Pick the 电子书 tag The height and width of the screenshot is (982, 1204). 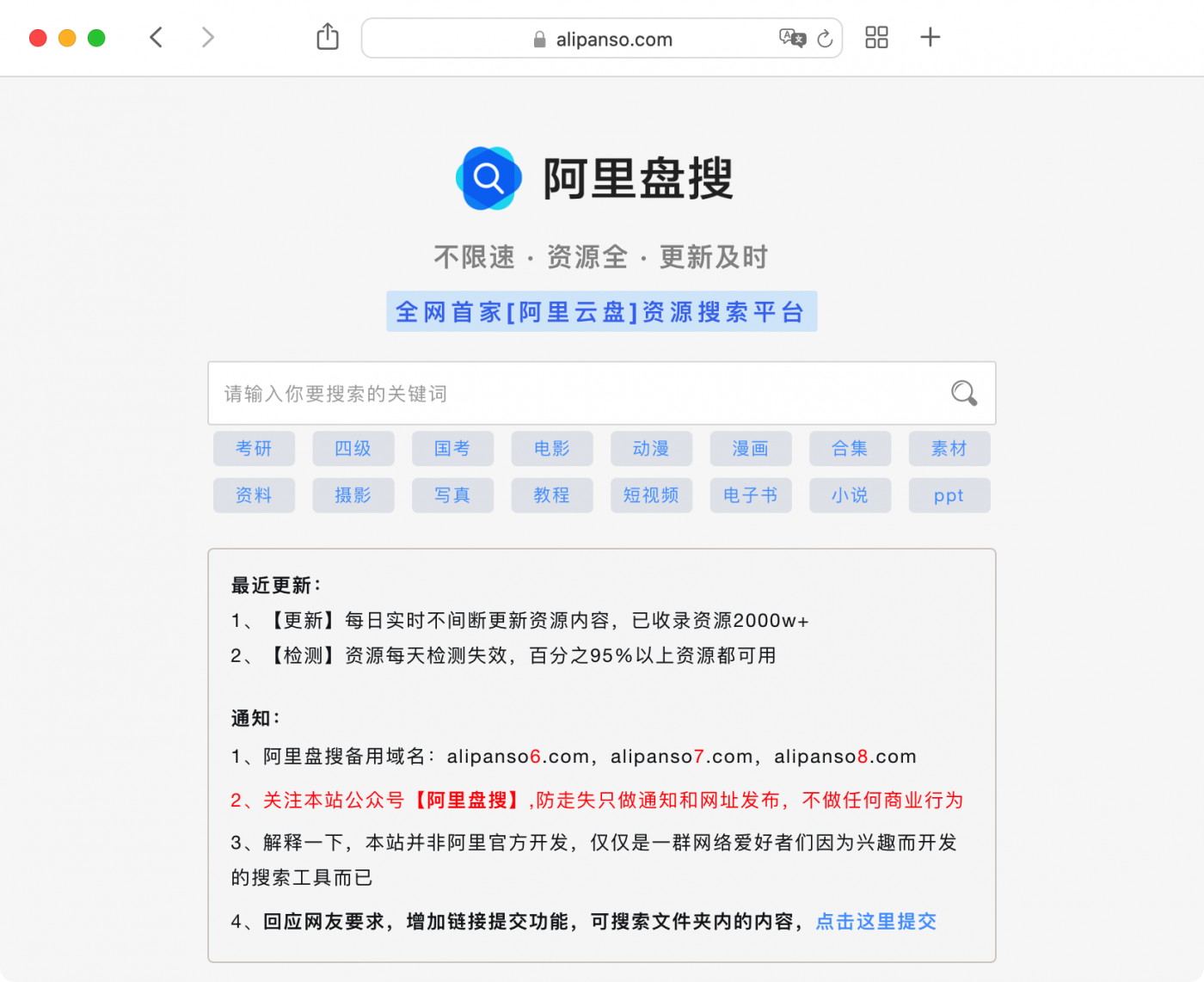coord(751,495)
